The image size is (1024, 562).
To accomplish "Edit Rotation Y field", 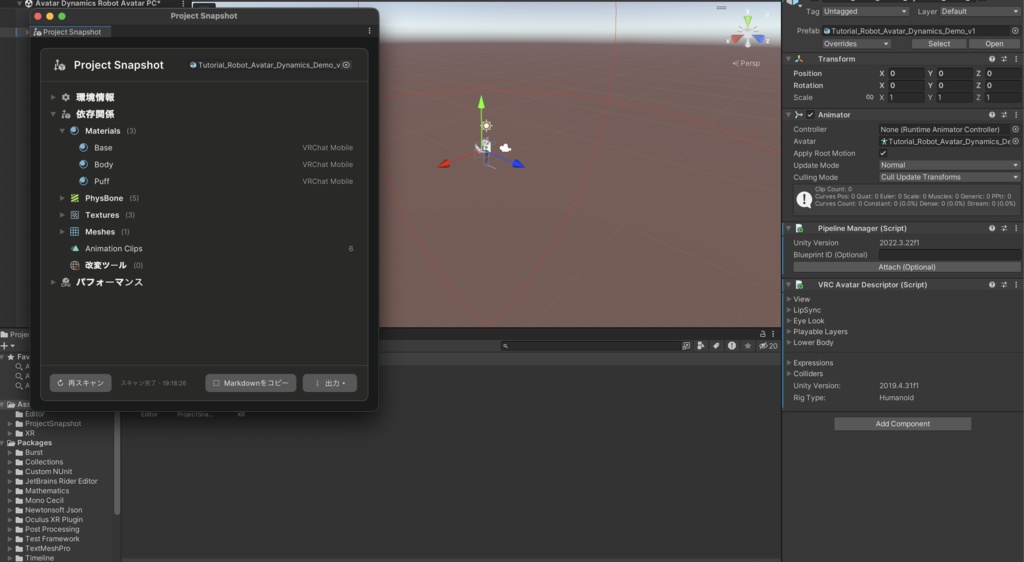I will coord(954,86).
